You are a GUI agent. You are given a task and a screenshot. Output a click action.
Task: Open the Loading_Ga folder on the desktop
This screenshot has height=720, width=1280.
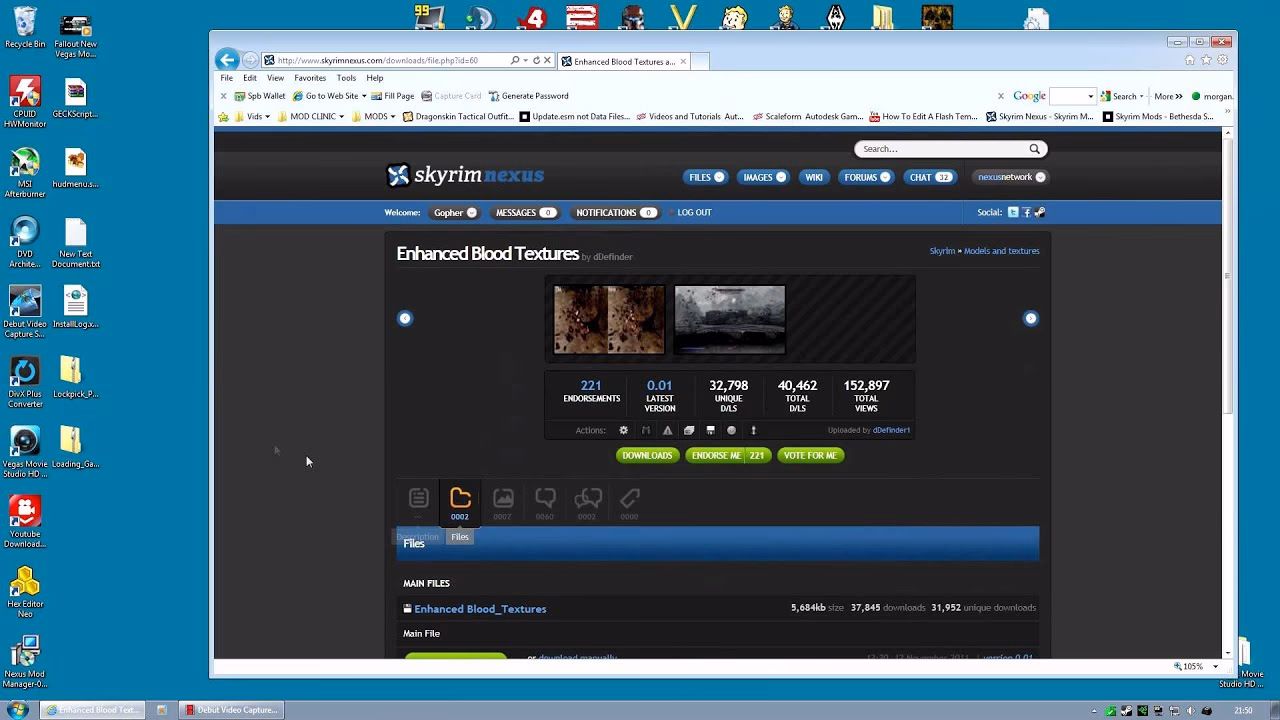click(x=75, y=448)
